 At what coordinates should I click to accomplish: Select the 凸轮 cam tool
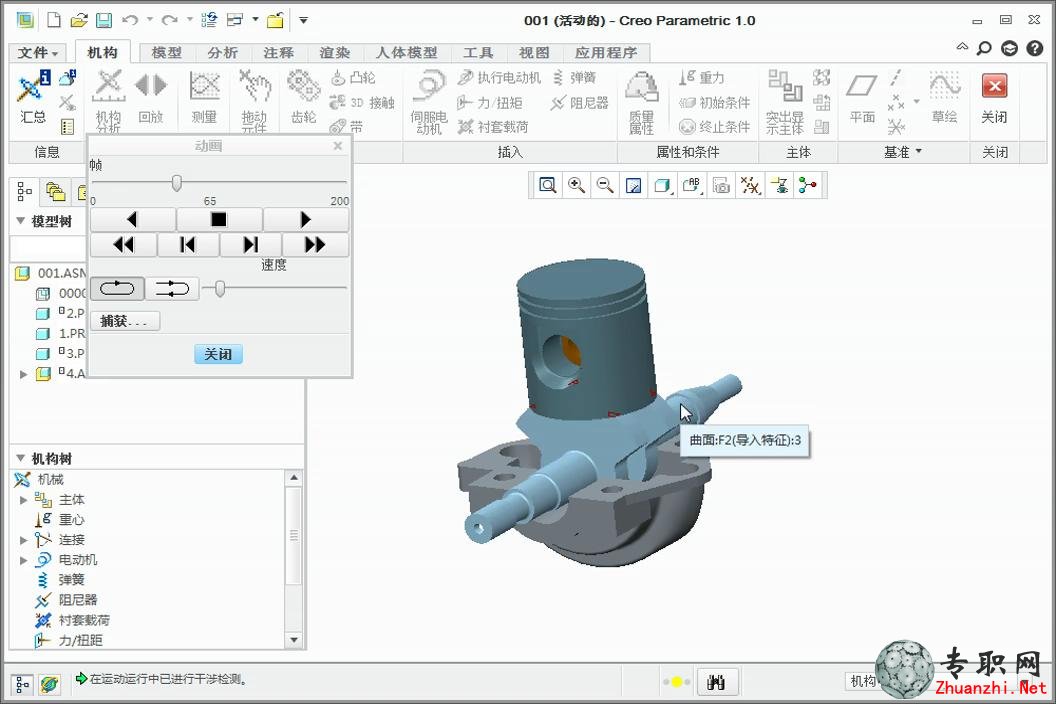click(x=353, y=78)
